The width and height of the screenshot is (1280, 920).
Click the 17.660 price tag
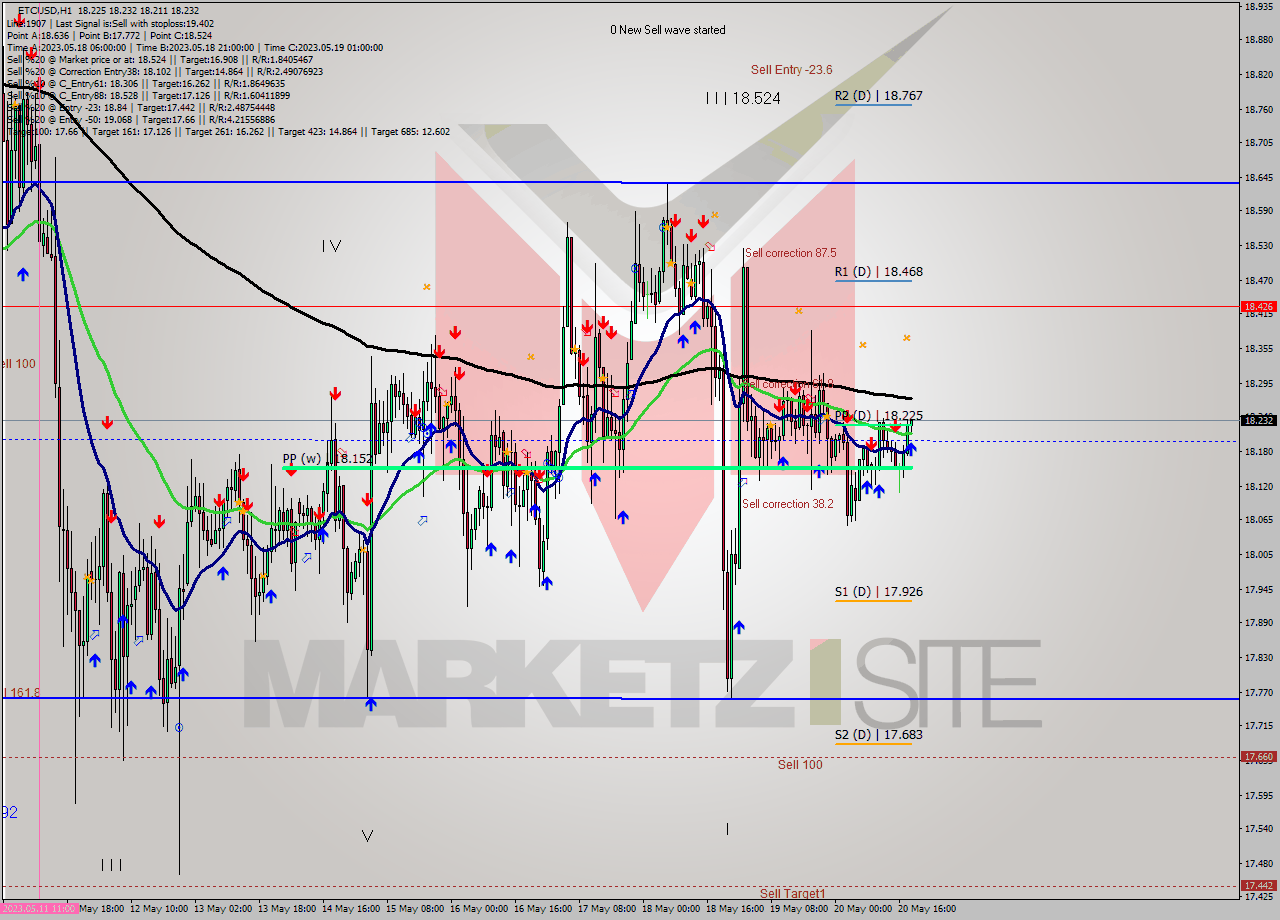click(x=1258, y=757)
